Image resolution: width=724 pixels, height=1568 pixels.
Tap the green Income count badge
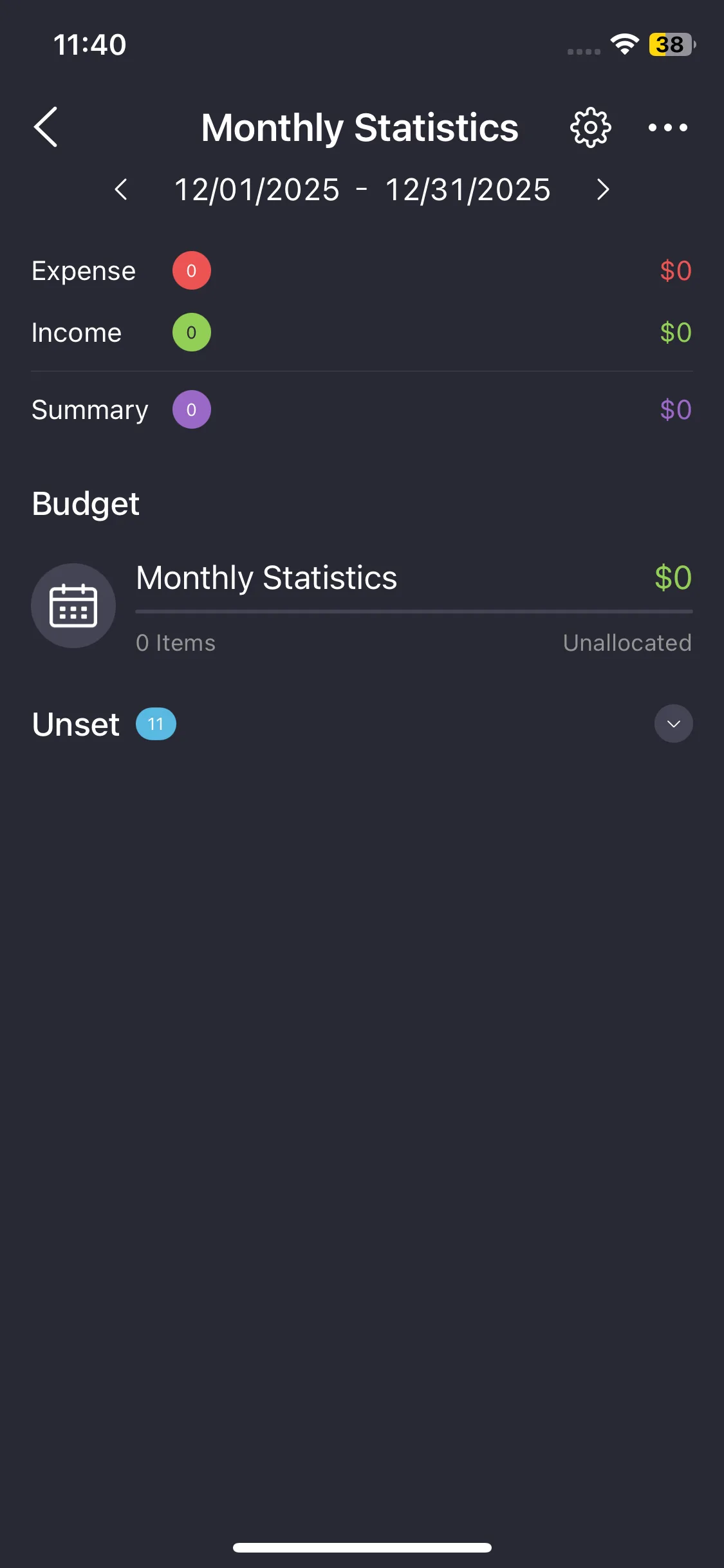pos(191,332)
